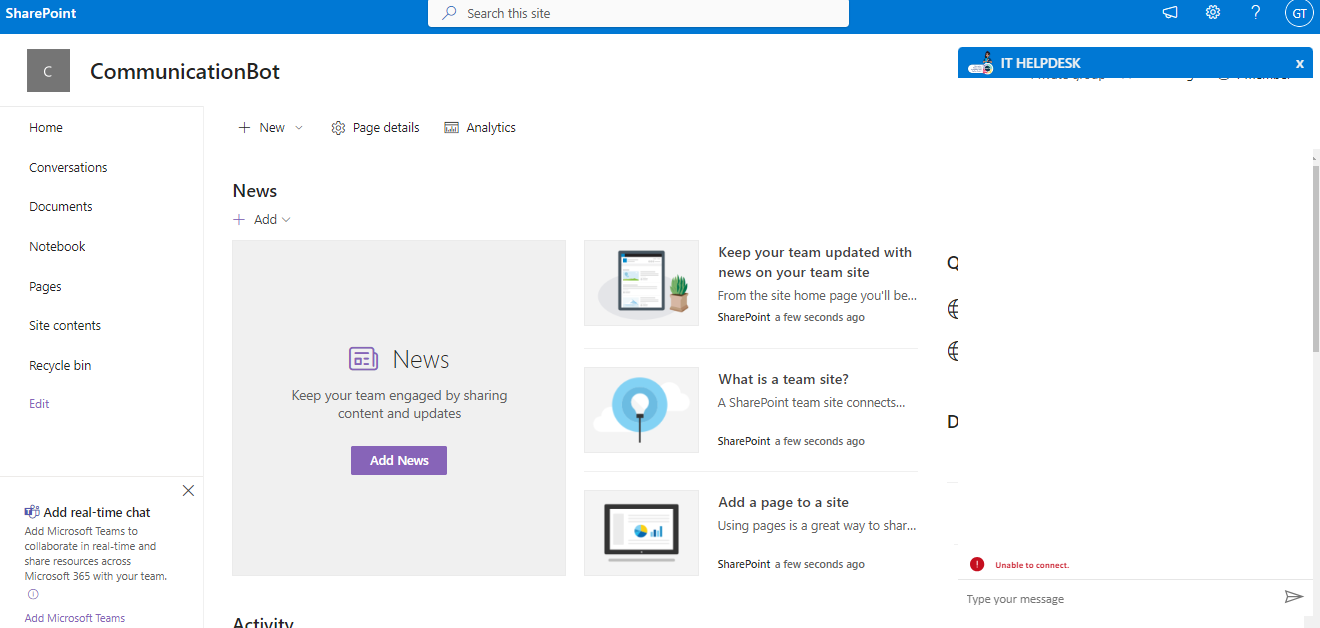
Task: Open 'Add a page to a site' article
Action: [783, 502]
